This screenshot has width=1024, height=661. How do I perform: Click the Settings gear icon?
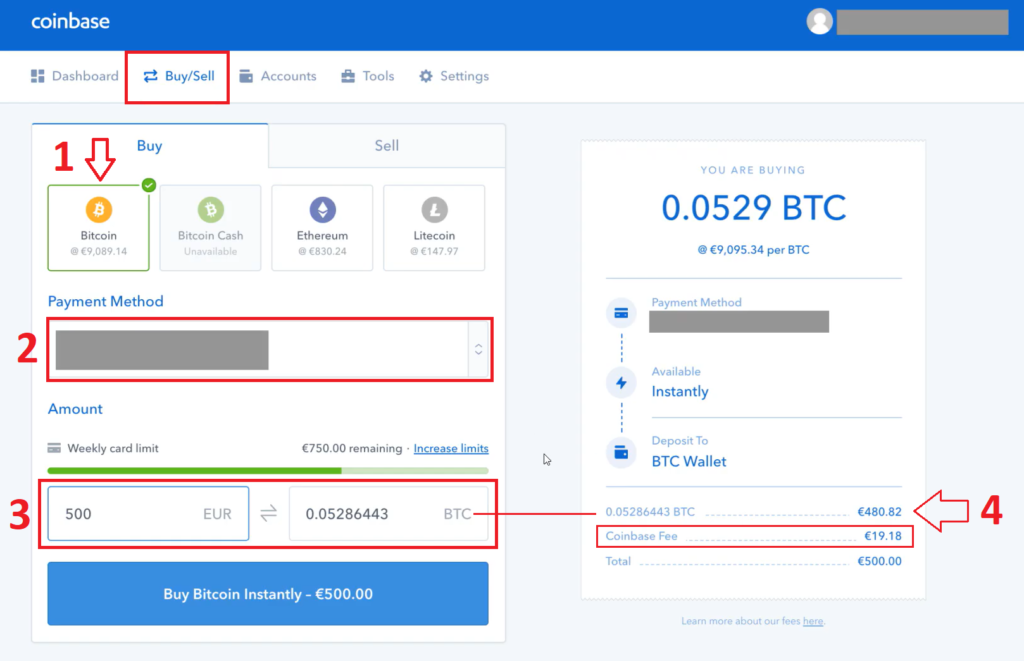pyautogui.click(x=426, y=76)
